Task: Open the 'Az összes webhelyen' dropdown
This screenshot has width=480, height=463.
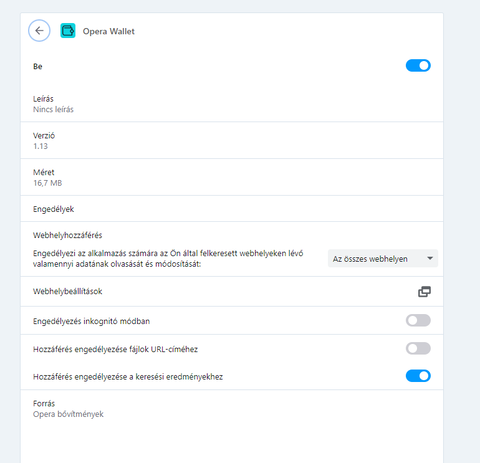Action: pyautogui.click(x=383, y=259)
